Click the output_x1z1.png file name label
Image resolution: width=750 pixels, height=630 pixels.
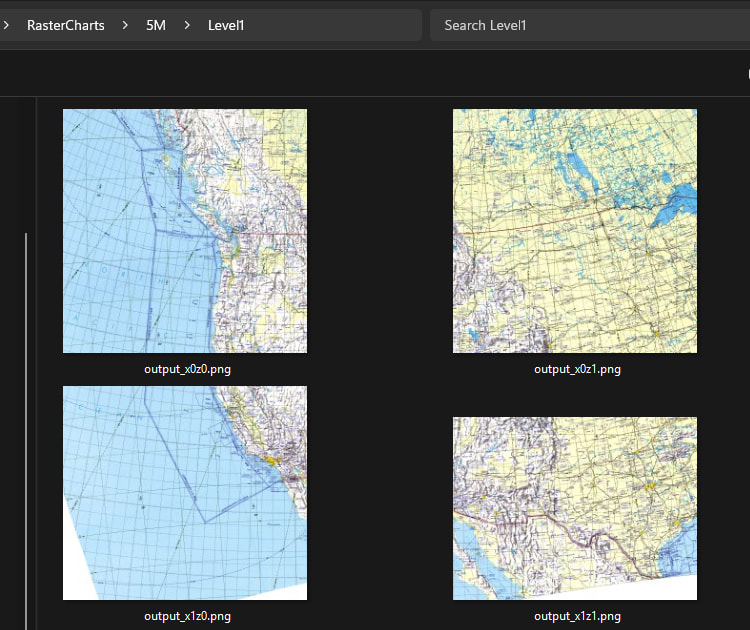(x=577, y=616)
